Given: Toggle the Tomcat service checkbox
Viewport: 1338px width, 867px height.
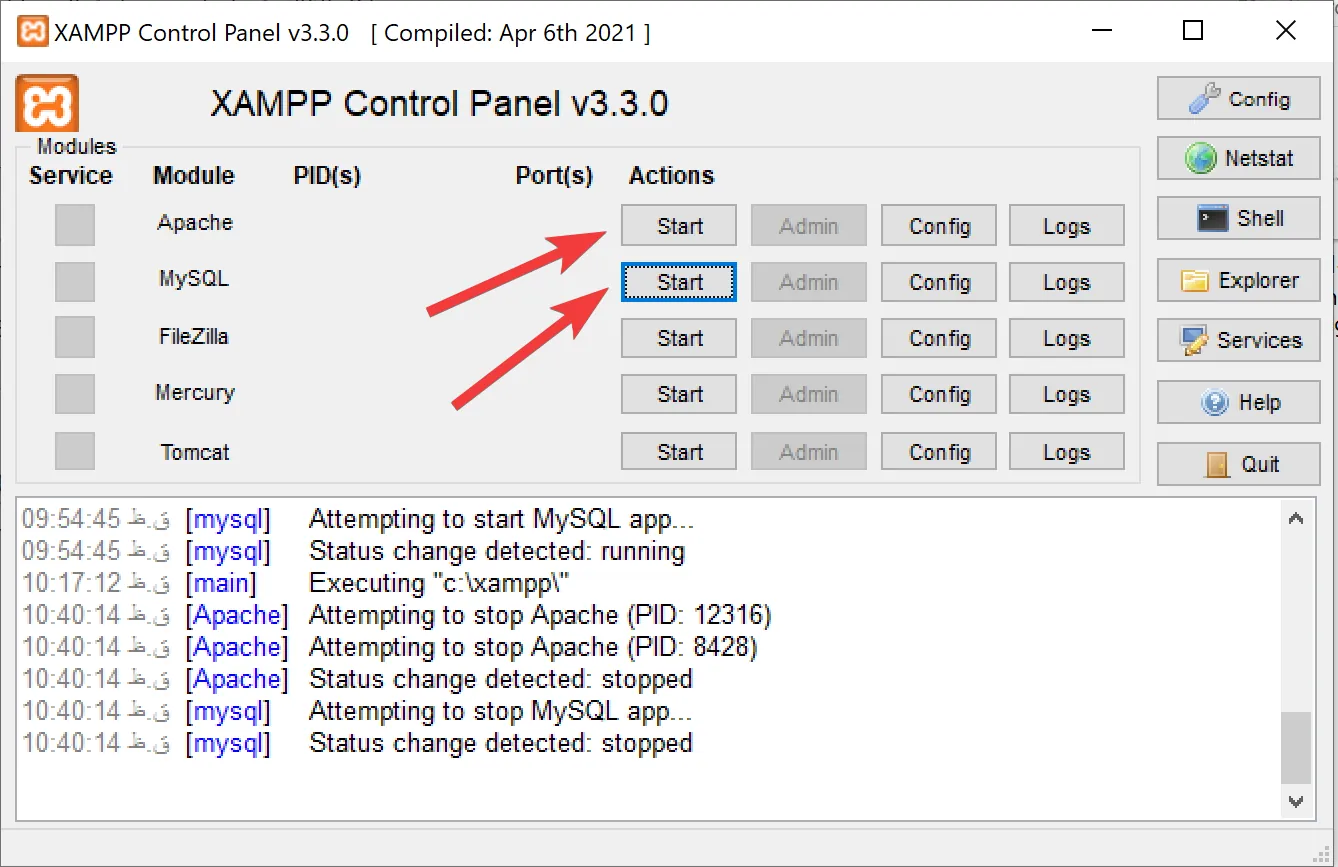Looking at the screenshot, I should 75,451.
